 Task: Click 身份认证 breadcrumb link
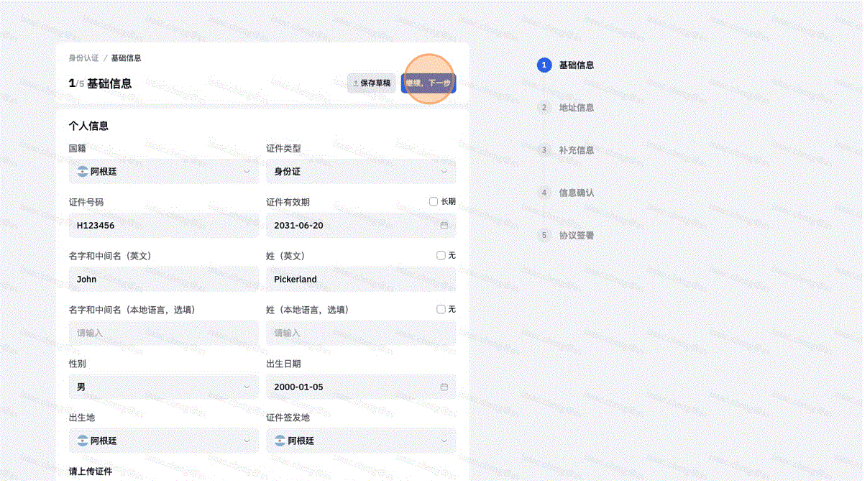pyautogui.click(x=83, y=58)
